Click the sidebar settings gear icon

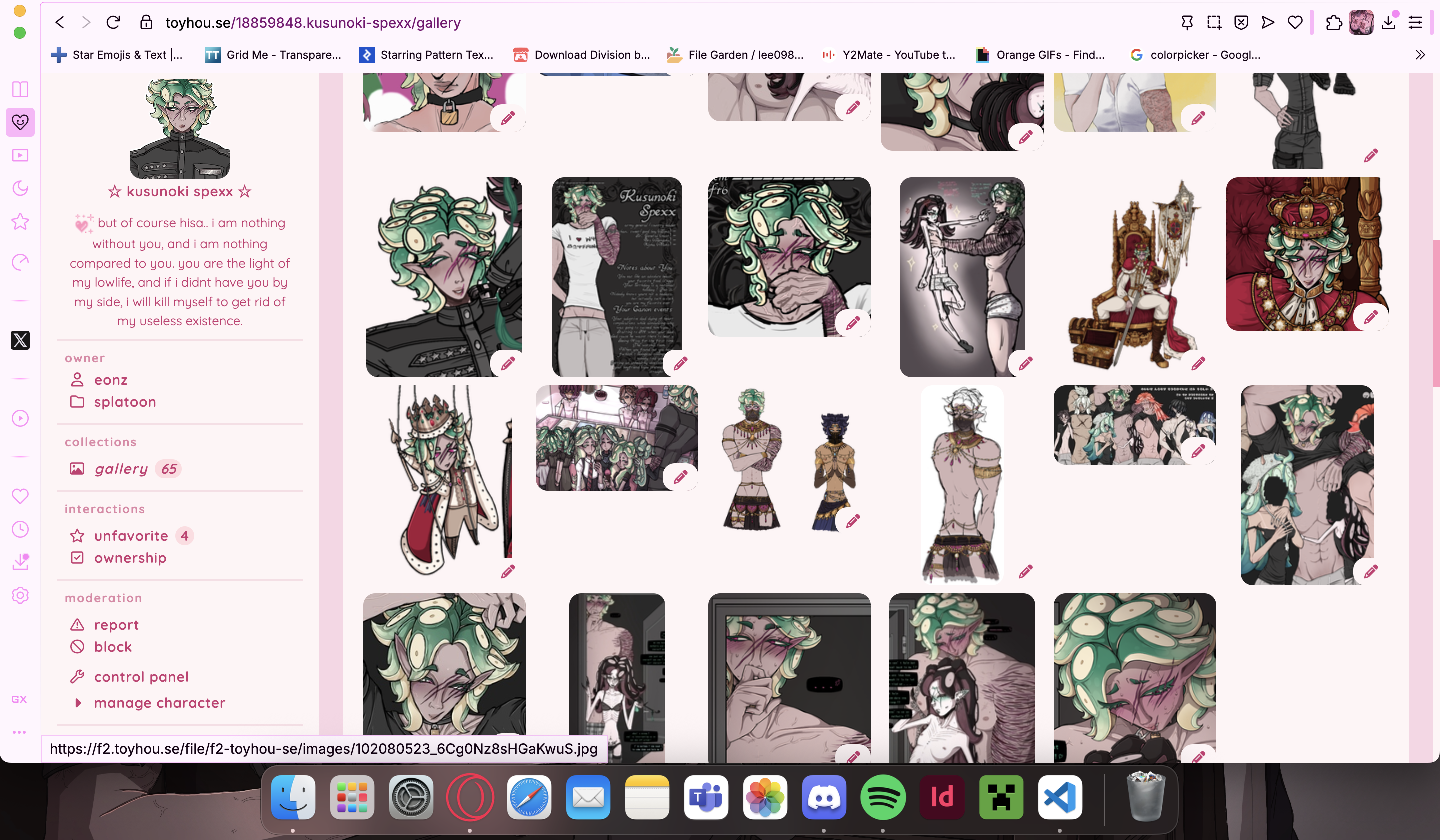pyautogui.click(x=20, y=595)
